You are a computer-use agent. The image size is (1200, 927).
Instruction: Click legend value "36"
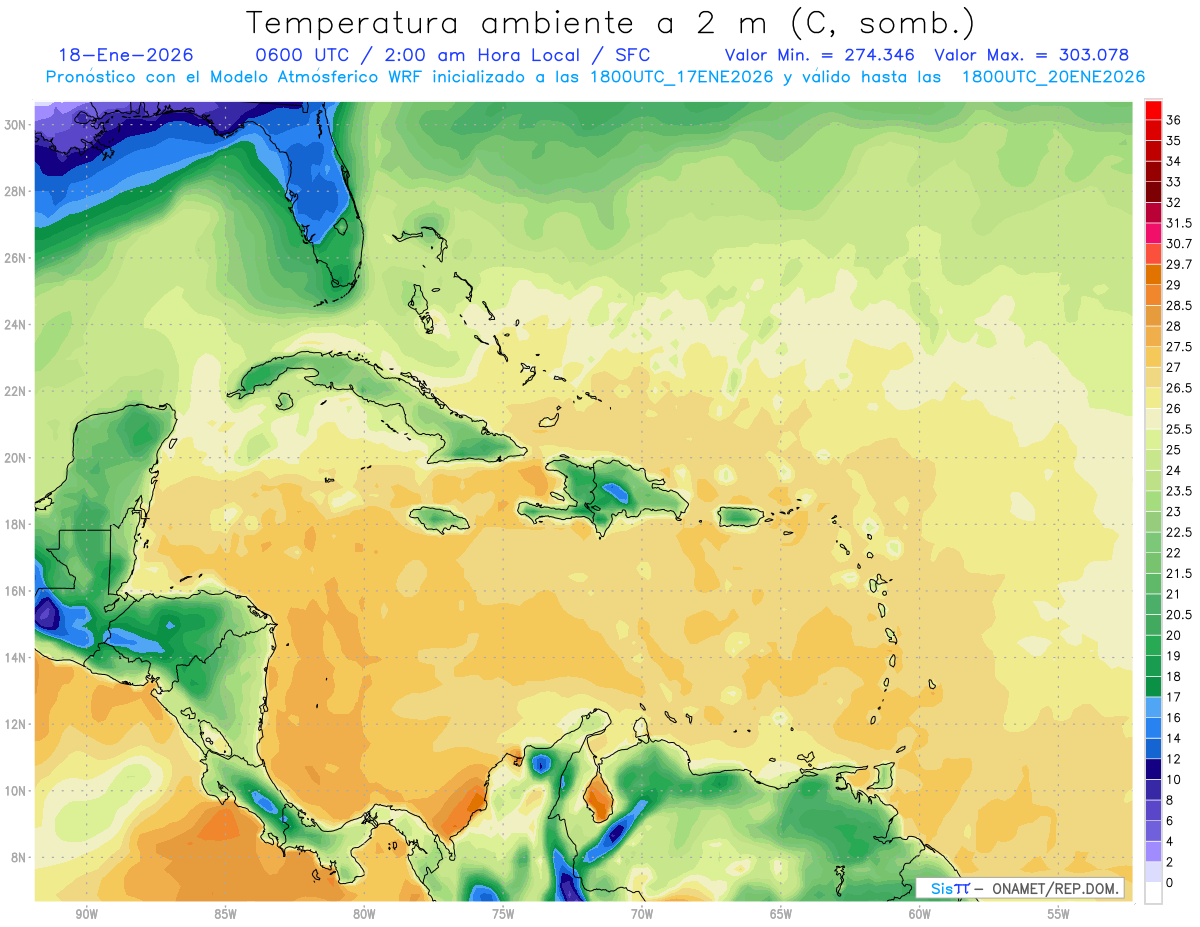[1174, 120]
